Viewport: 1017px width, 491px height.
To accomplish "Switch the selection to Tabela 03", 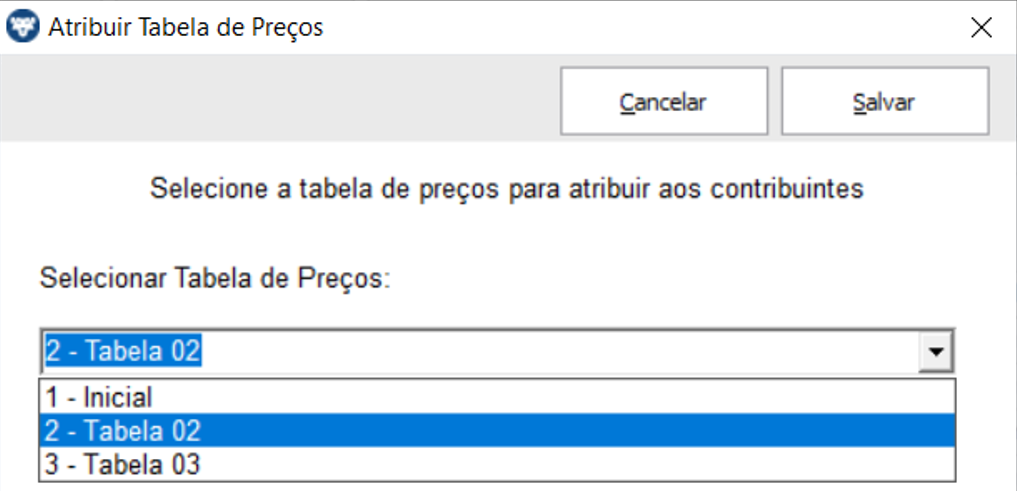I will (x=497, y=464).
